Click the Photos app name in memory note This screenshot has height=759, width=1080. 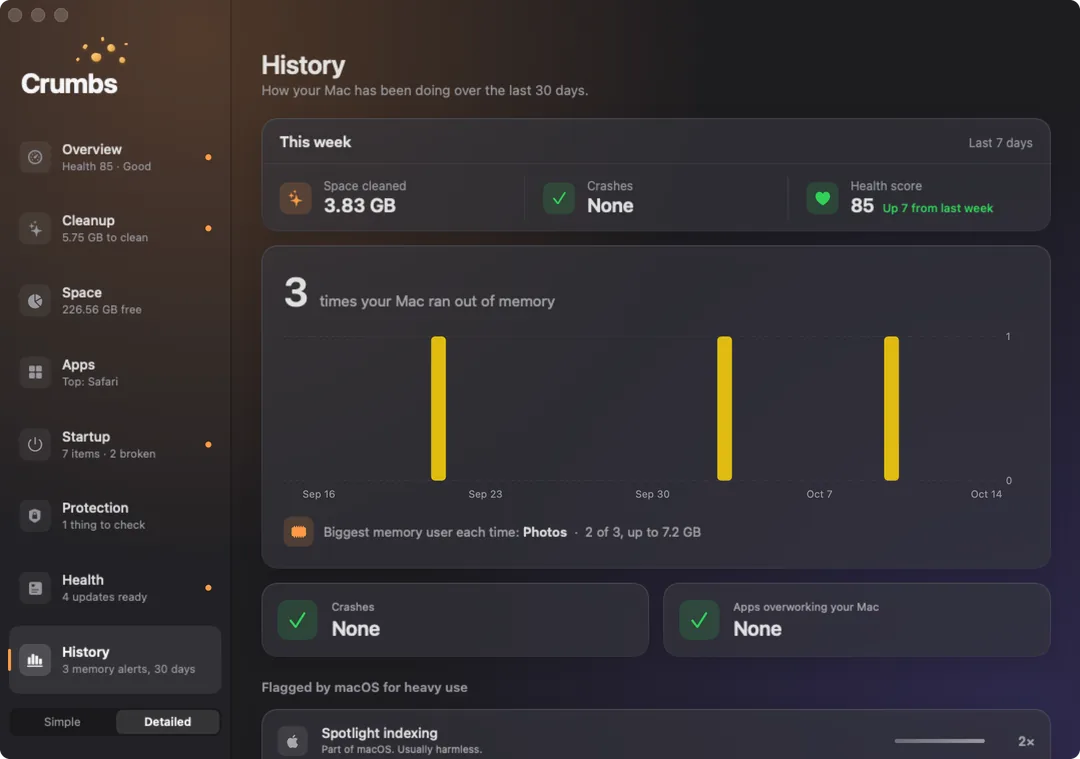(x=545, y=532)
